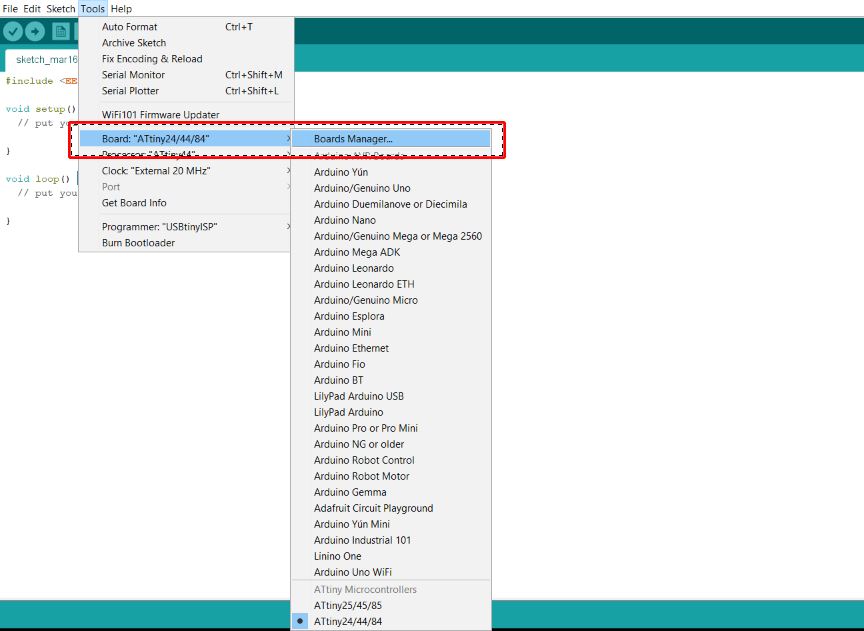The height and width of the screenshot is (631, 864).
Task: Click the void setup() code line
Action: [41, 109]
